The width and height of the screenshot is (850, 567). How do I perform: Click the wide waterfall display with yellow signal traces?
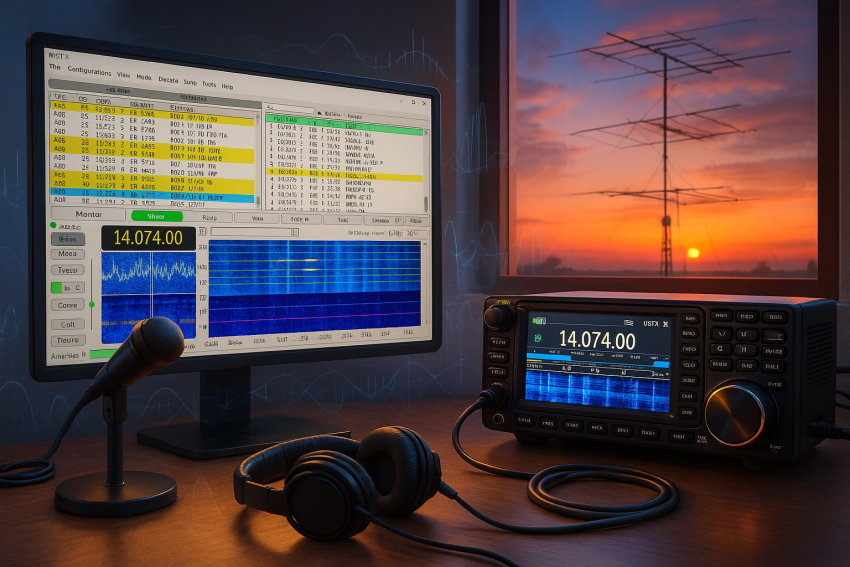pos(314,287)
